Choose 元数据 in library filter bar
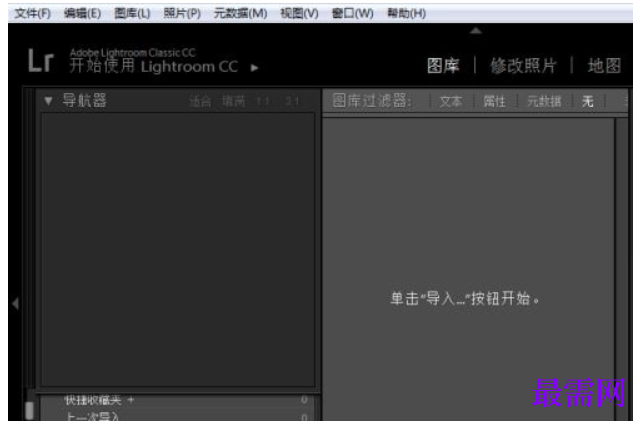Viewport: 644px width, 424px height. (x=544, y=101)
